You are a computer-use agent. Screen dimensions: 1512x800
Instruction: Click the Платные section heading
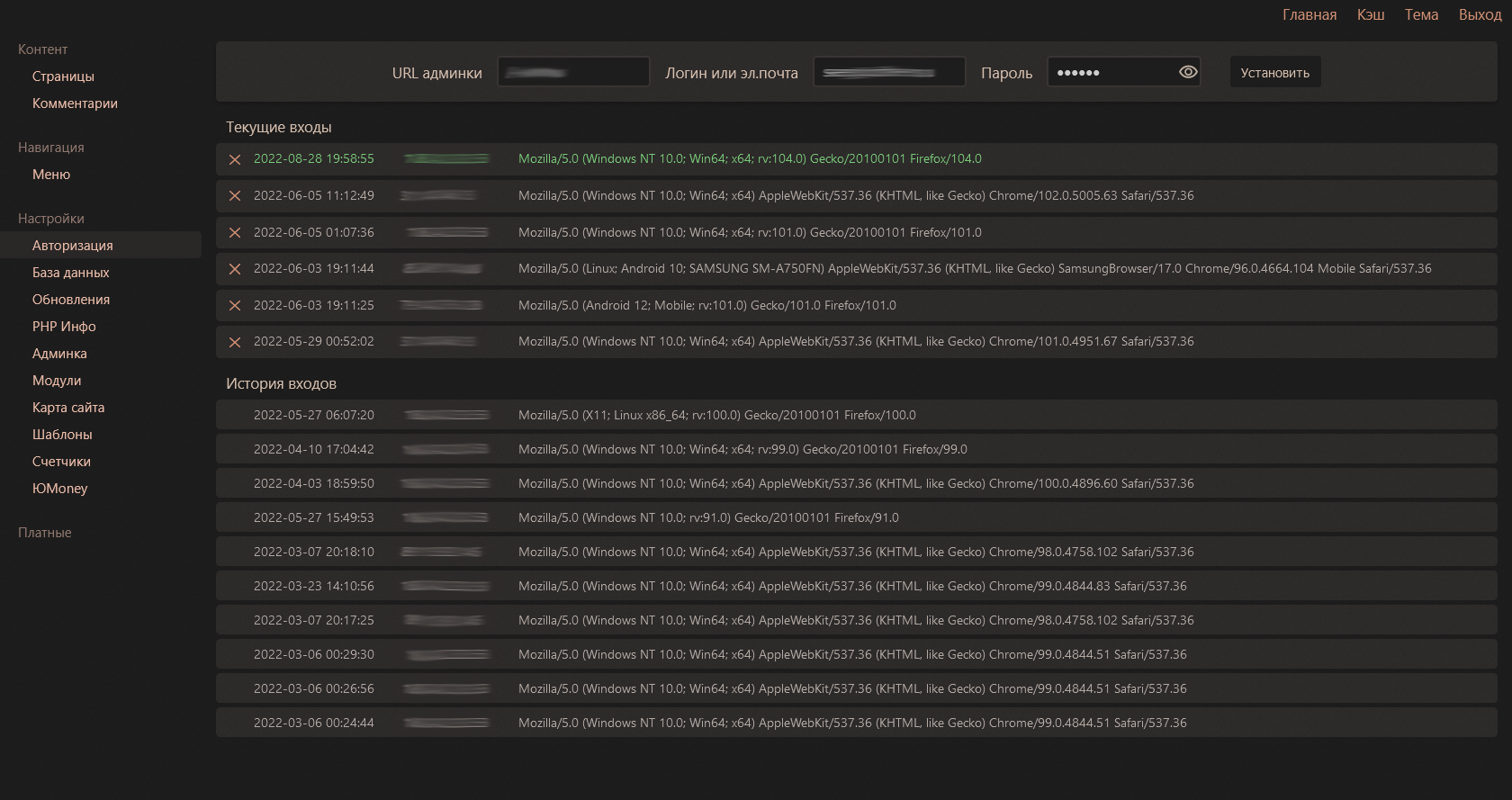[45, 533]
